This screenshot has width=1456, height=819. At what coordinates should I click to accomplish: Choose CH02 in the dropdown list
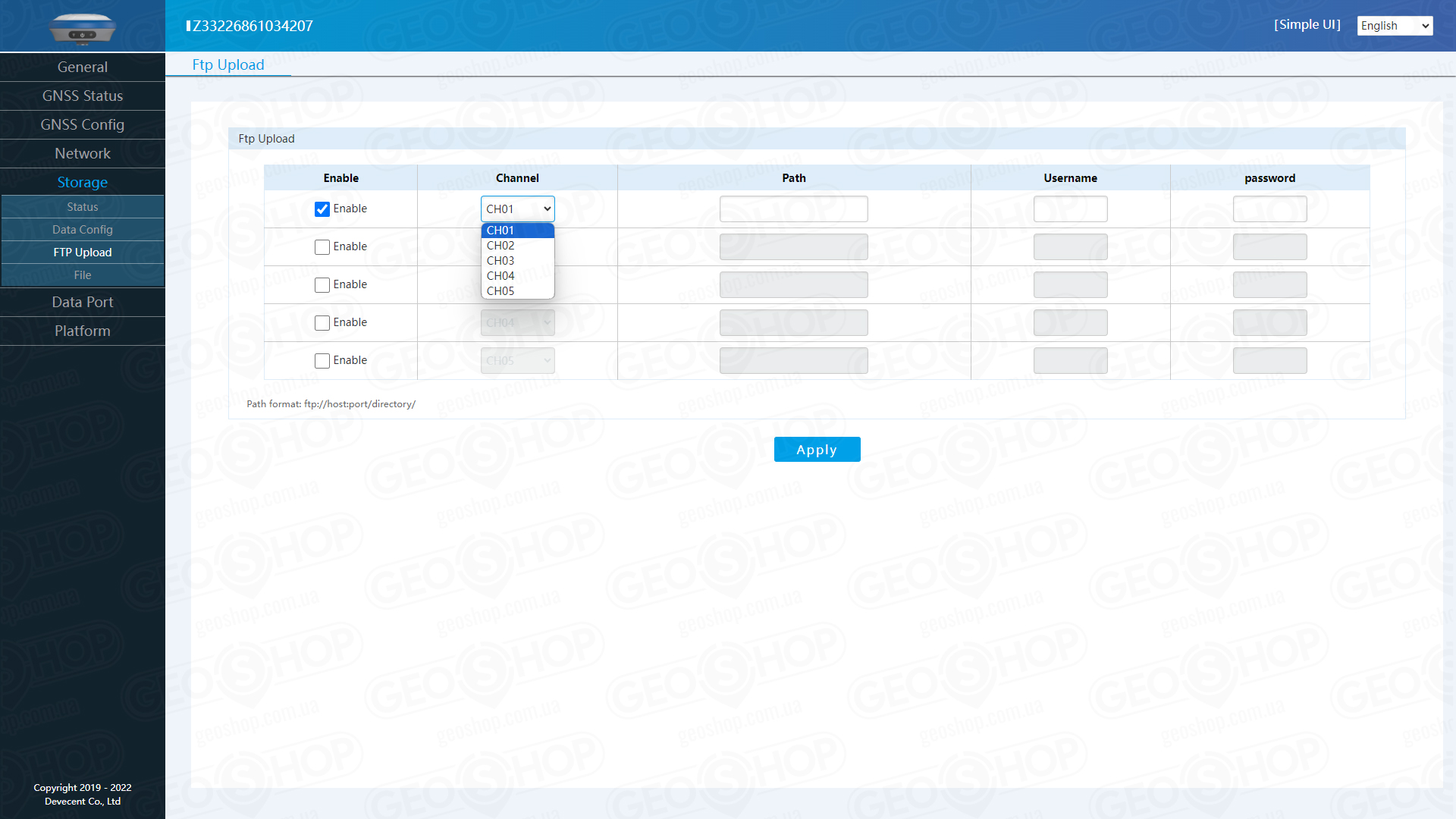click(518, 246)
